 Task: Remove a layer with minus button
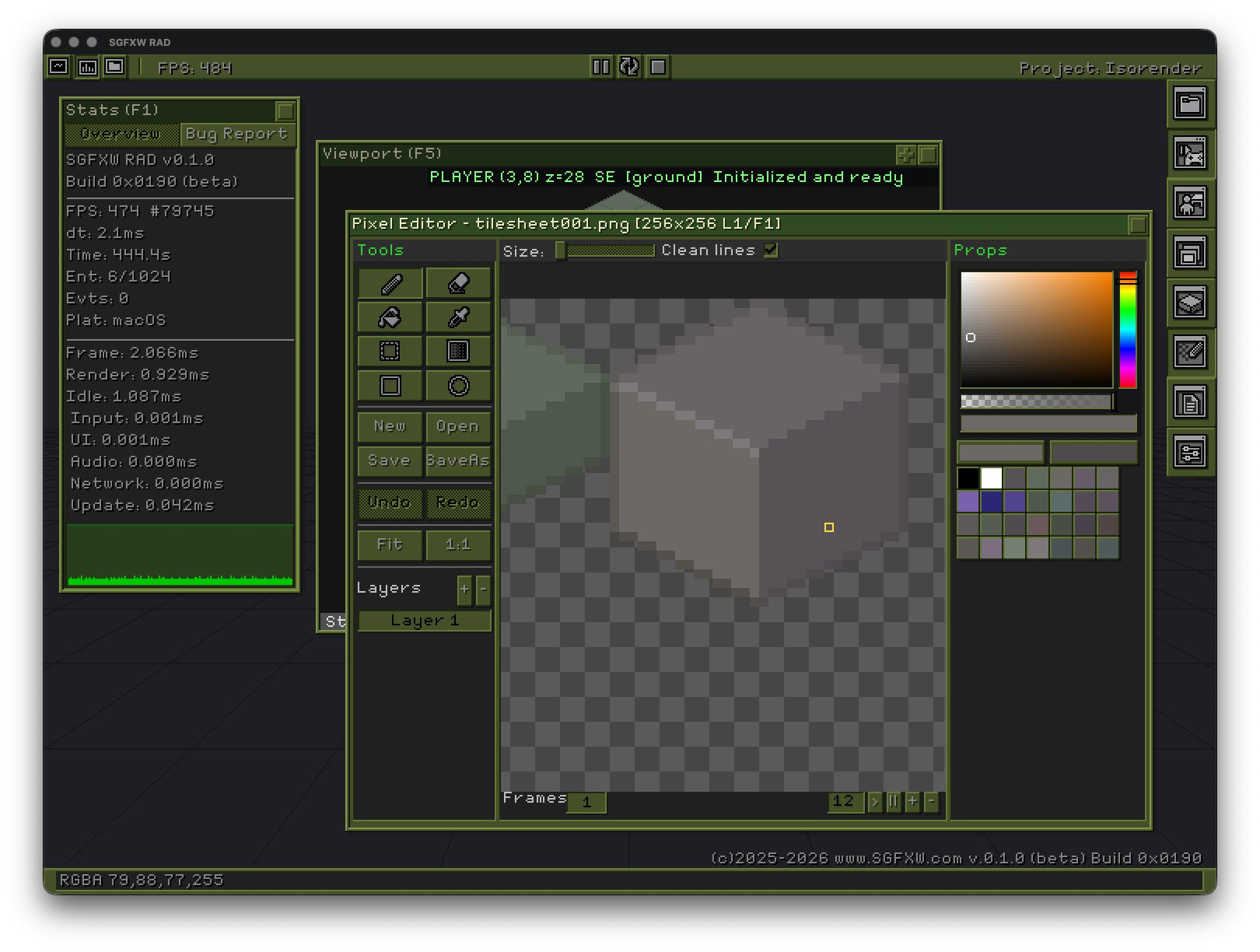(483, 590)
